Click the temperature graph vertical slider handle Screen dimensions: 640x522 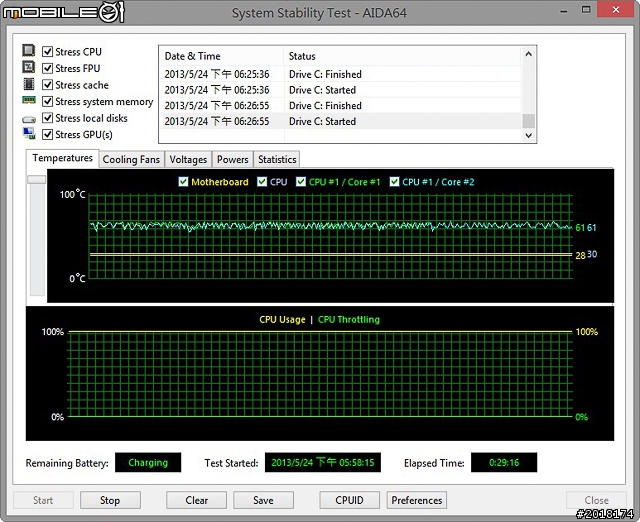click(x=36, y=179)
